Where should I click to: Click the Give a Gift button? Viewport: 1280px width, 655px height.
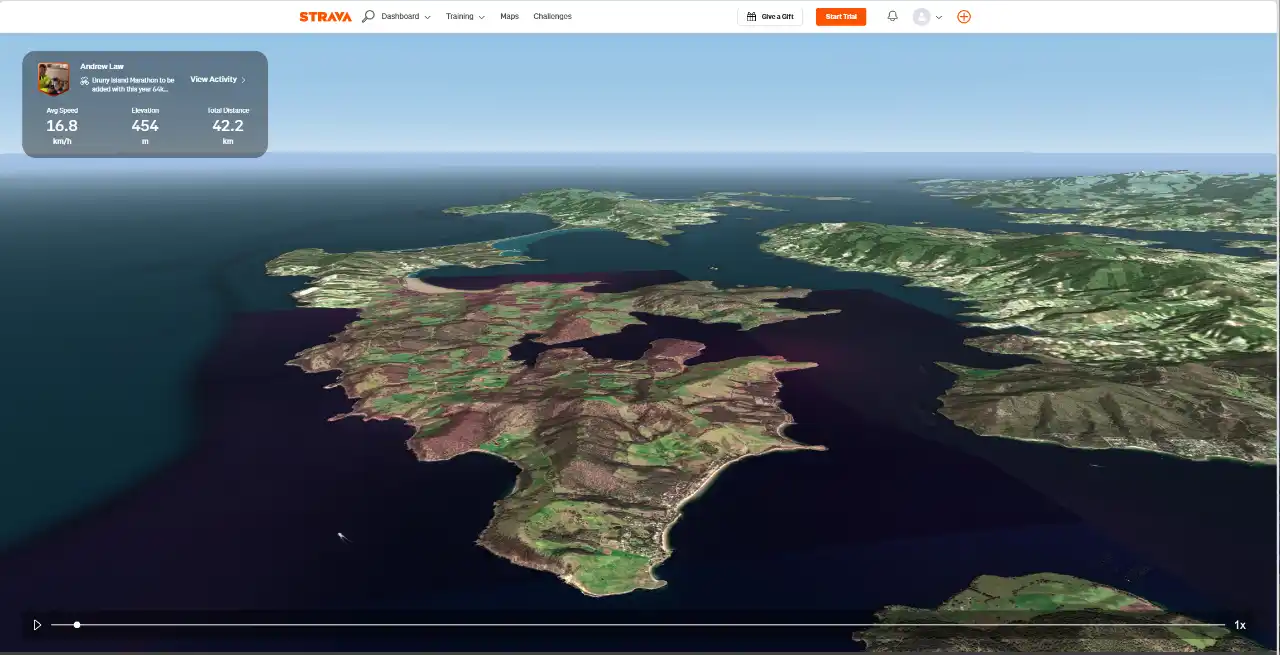[770, 16]
